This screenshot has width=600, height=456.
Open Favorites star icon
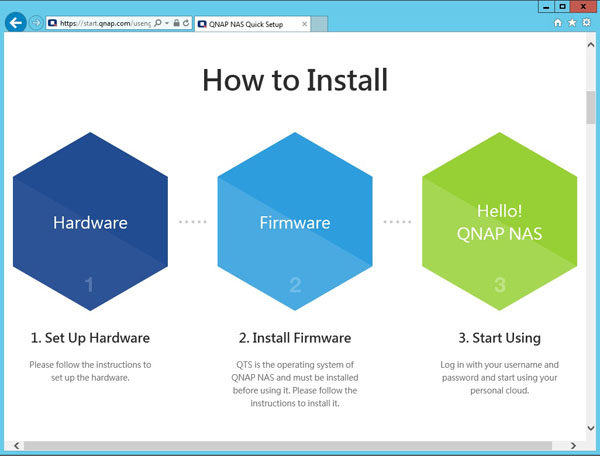[x=572, y=23]
